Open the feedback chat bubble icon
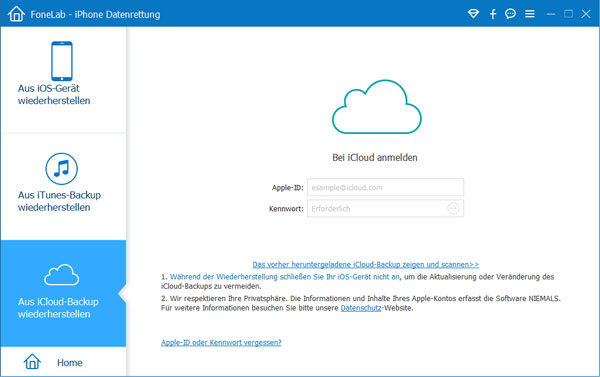Viewport: 600px width, 377px height. (510, 14)
